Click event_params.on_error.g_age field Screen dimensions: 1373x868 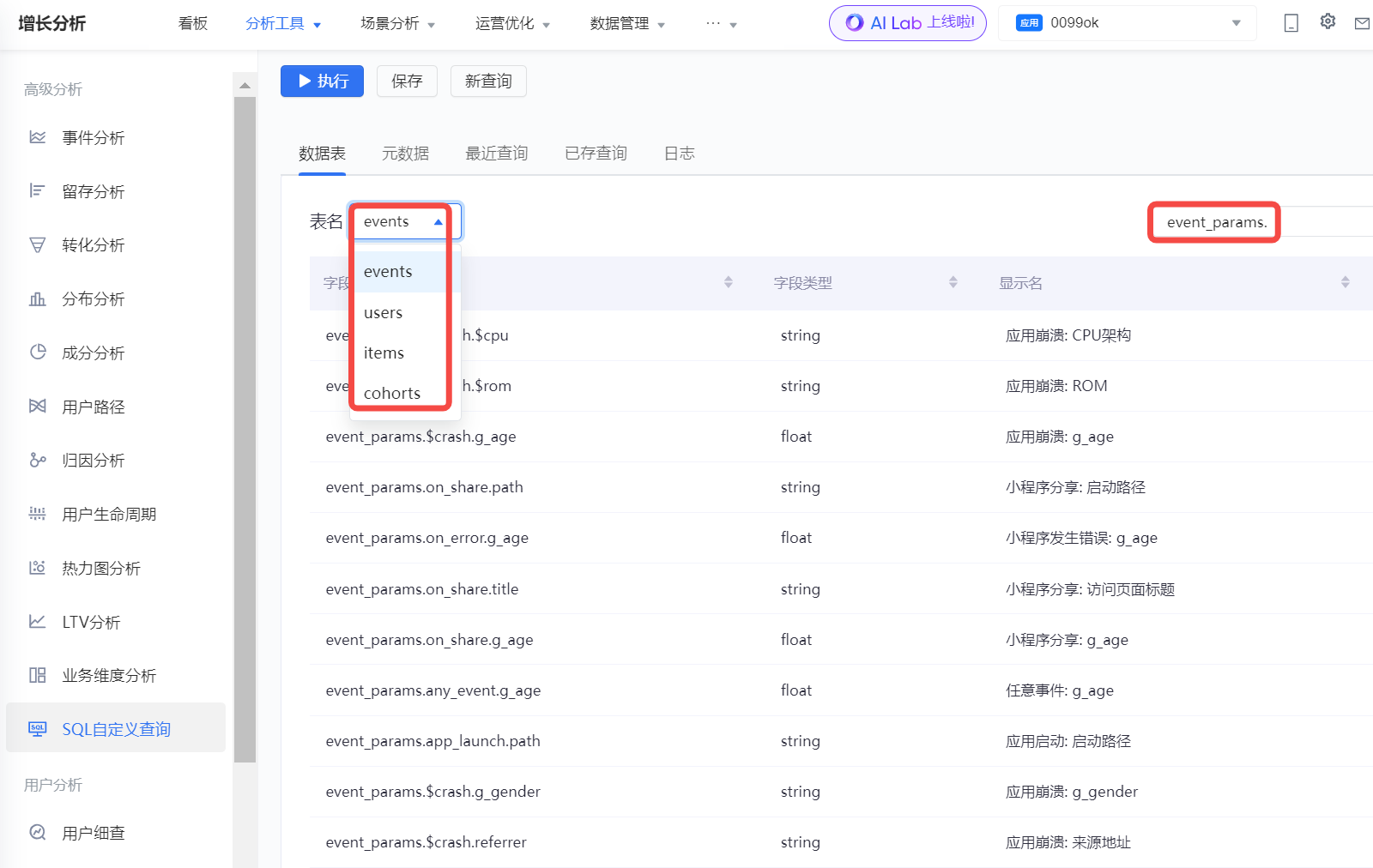point(426,538)
